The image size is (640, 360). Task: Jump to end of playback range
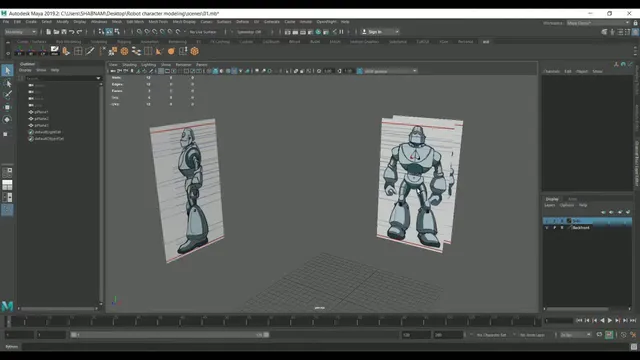pos(633,321)
